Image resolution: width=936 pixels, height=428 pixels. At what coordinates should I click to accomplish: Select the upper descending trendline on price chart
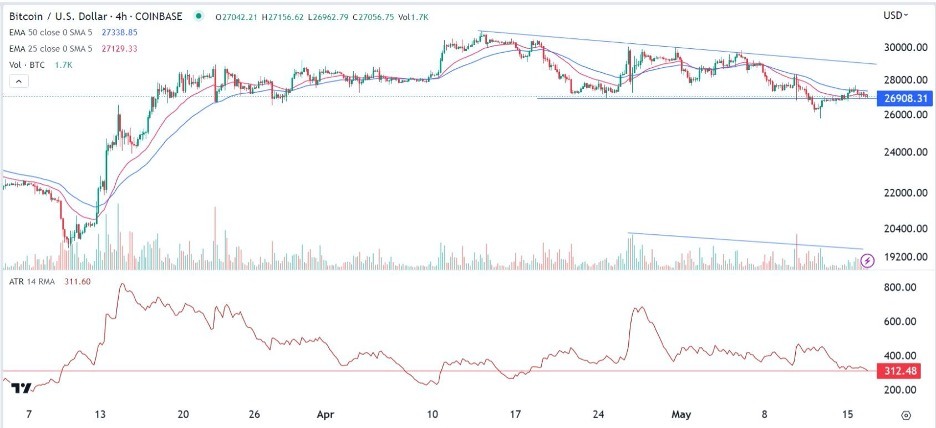(x=678, y=47)
